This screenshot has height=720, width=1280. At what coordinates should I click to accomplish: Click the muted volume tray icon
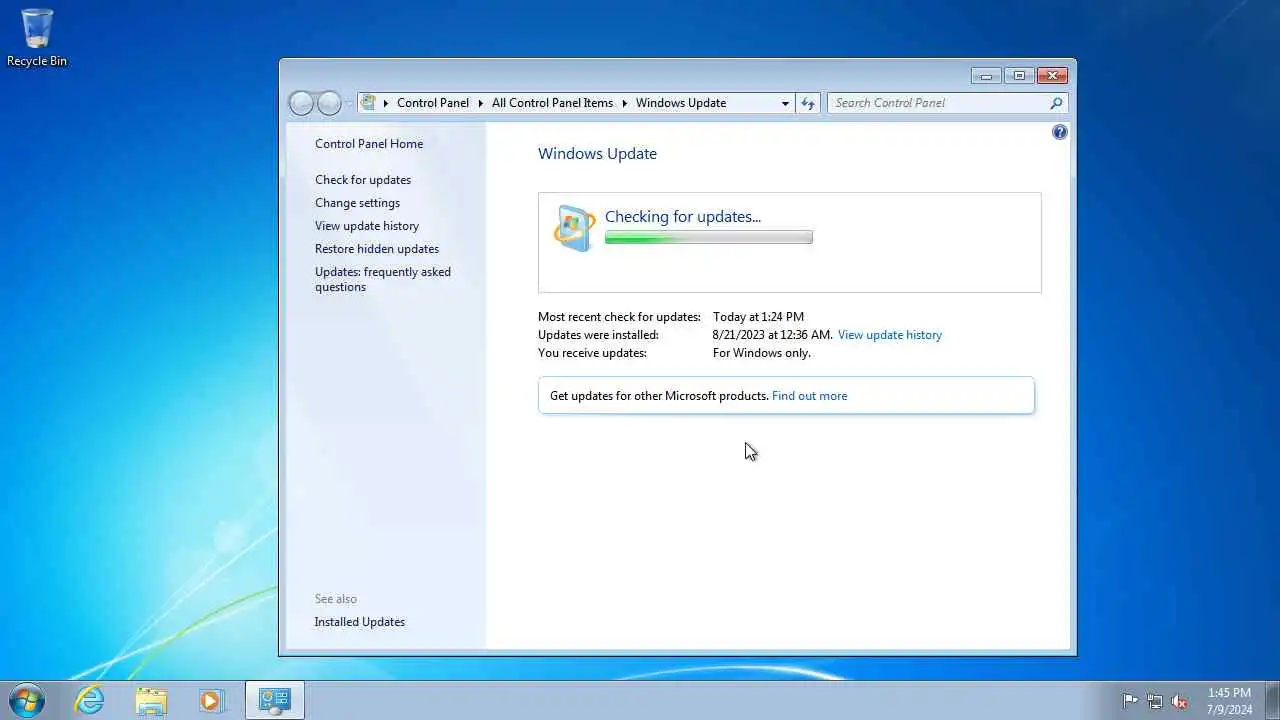[1180, 701]
